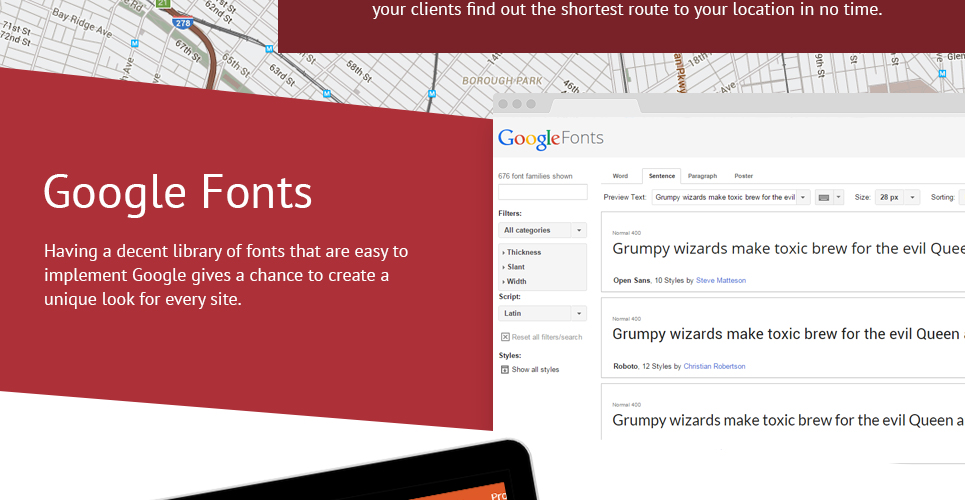Click the font search input field
Screen dimensions: 965x500
[542, 192]
